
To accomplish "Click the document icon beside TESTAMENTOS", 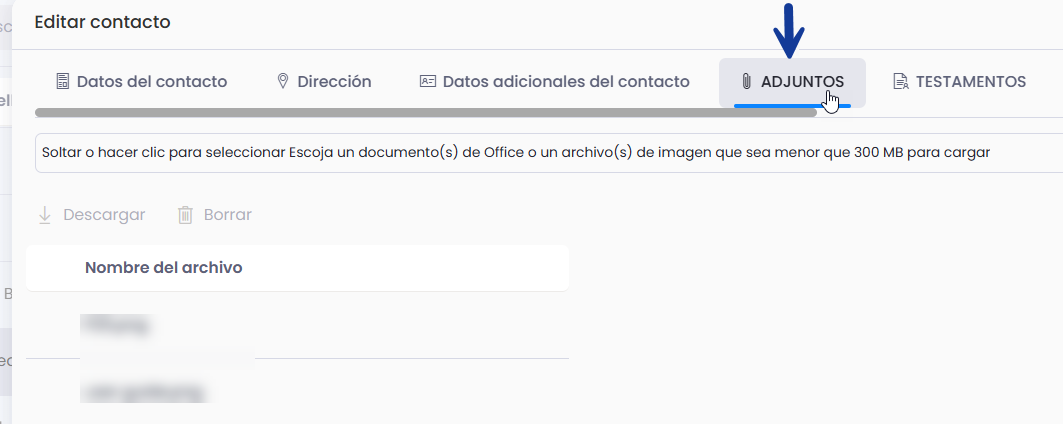I will (x=900, y=82).
